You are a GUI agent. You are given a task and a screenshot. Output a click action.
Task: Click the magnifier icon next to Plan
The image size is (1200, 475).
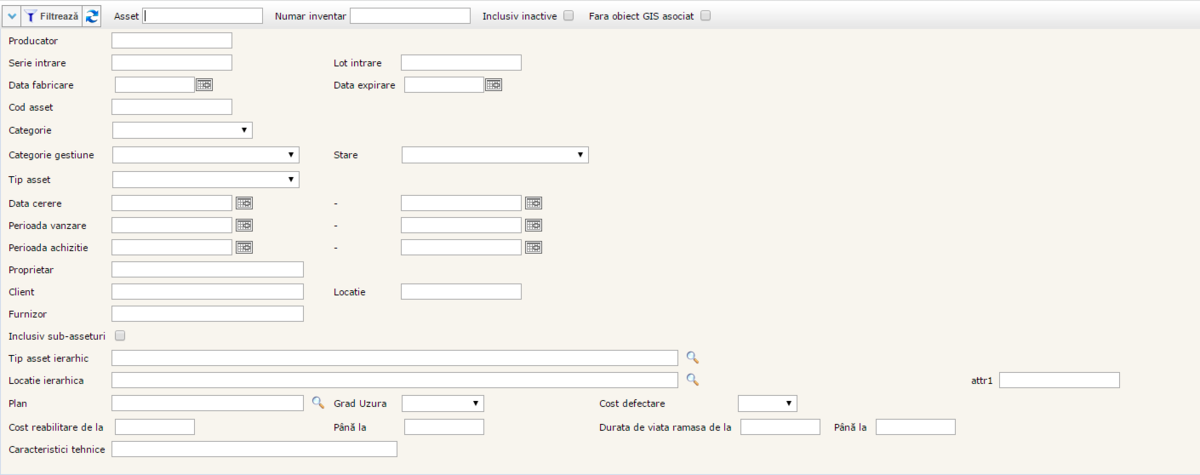(x=318, y=402)
